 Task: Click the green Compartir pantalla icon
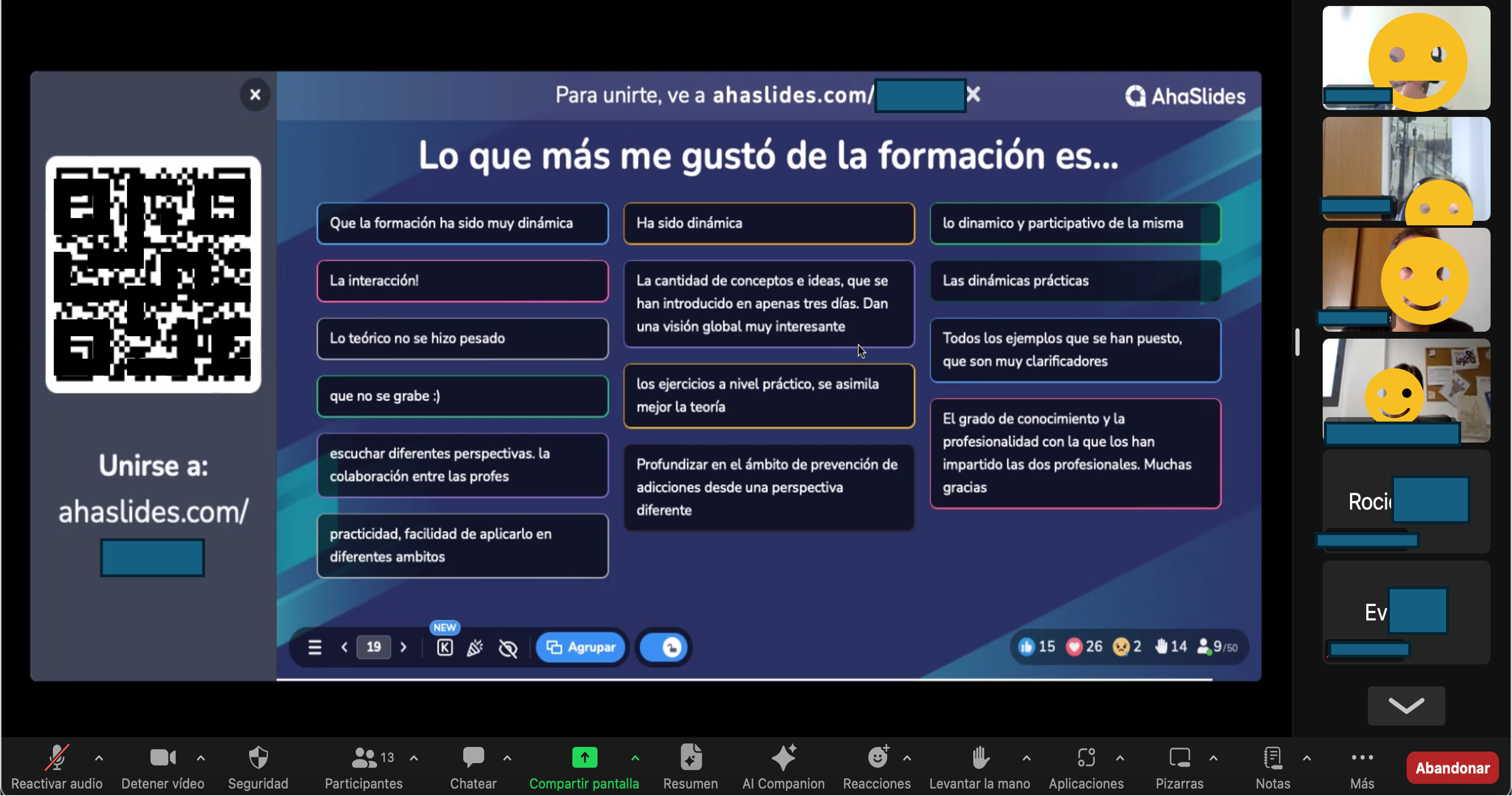click(x=584, y=757)
